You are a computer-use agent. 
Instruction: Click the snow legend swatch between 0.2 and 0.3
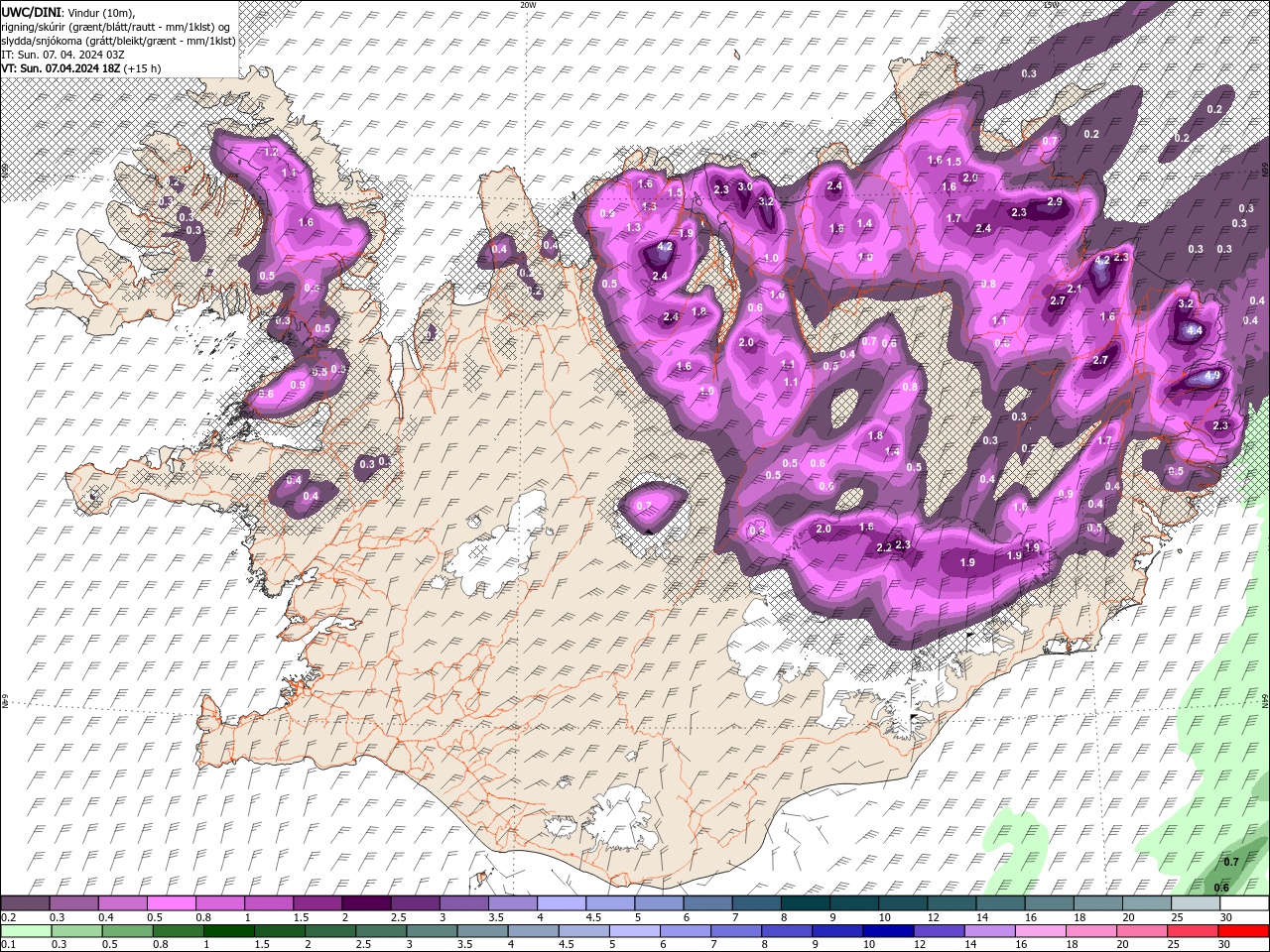(26, 903)
